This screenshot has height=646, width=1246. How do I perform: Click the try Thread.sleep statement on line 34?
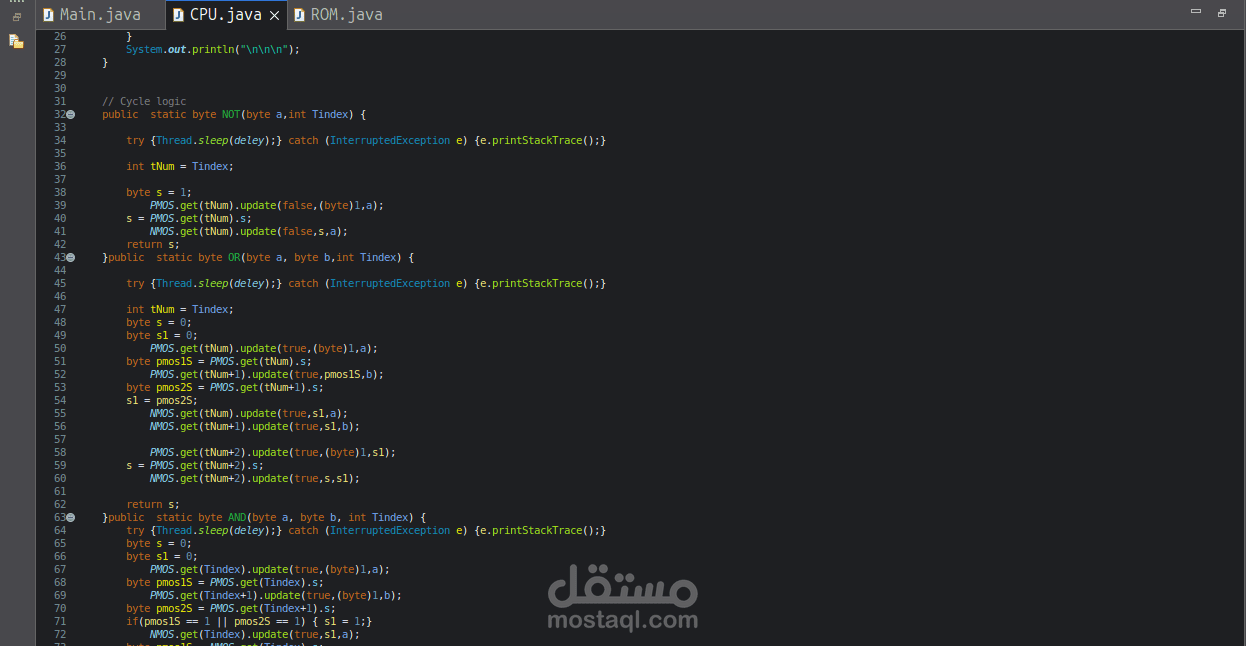click(x=366, y=140)
